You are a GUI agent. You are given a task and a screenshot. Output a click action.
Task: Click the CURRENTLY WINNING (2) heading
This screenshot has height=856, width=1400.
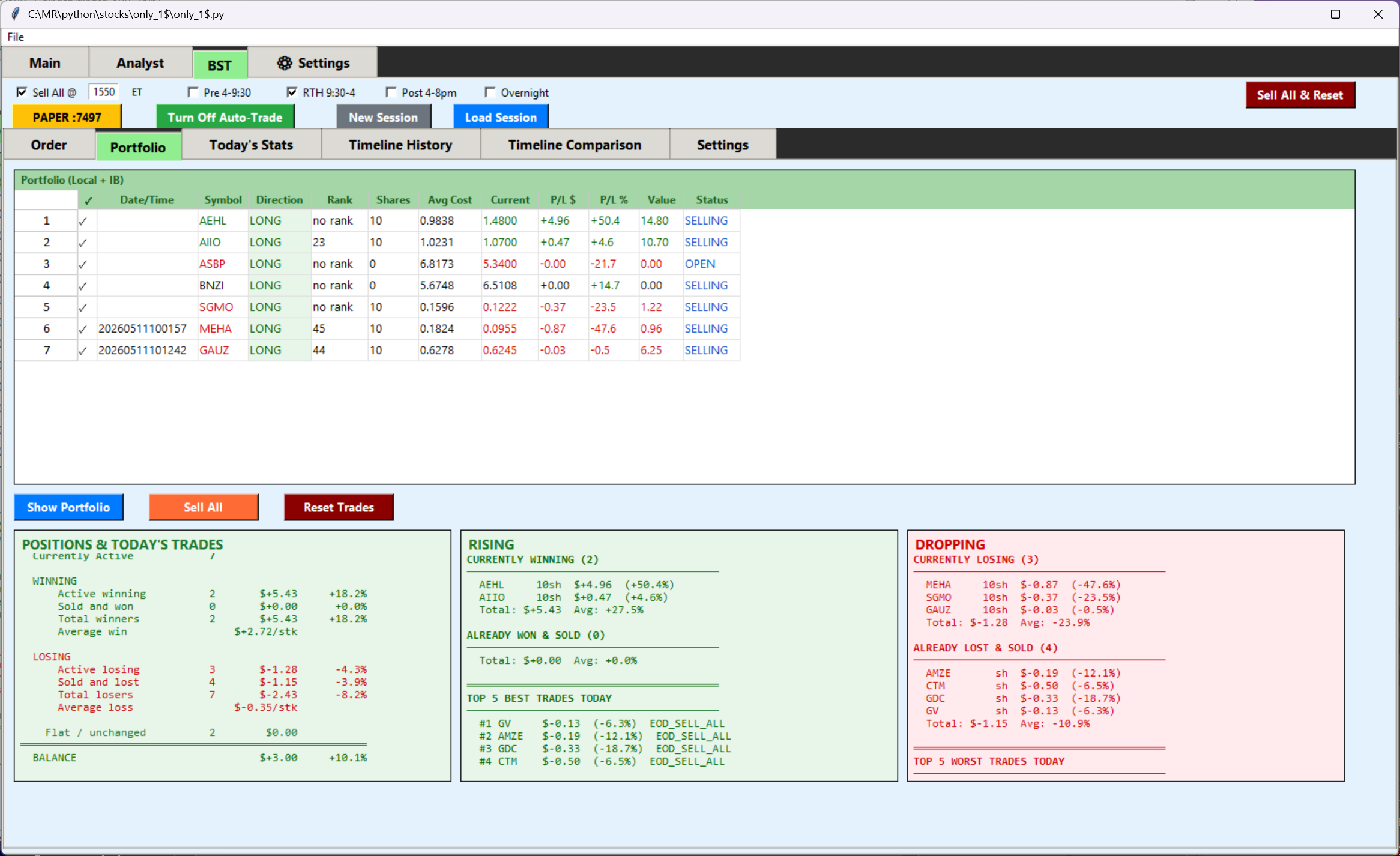533,559
